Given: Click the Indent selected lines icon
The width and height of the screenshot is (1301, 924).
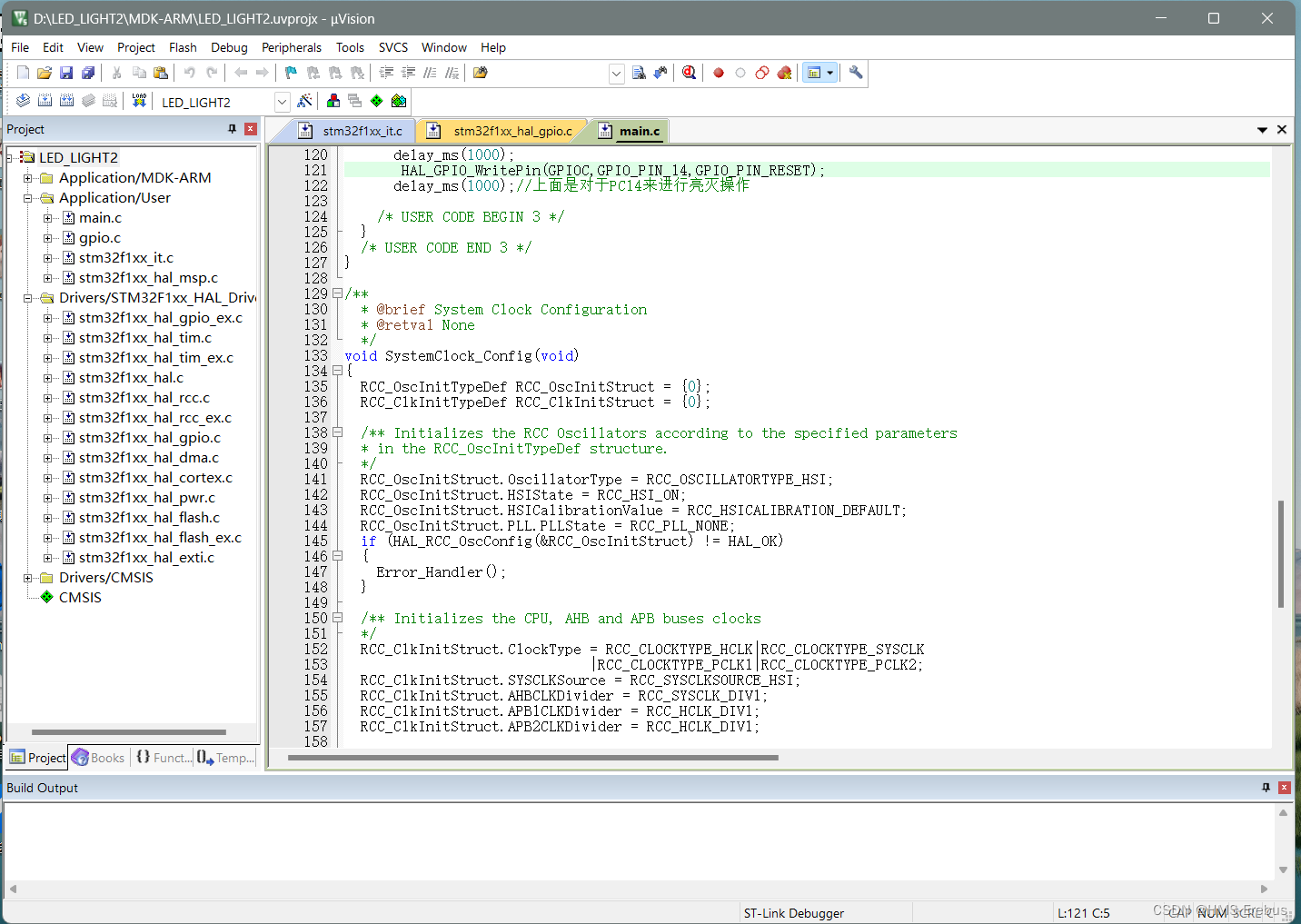Looking at the screenshot, I should (x=386, y=73).
